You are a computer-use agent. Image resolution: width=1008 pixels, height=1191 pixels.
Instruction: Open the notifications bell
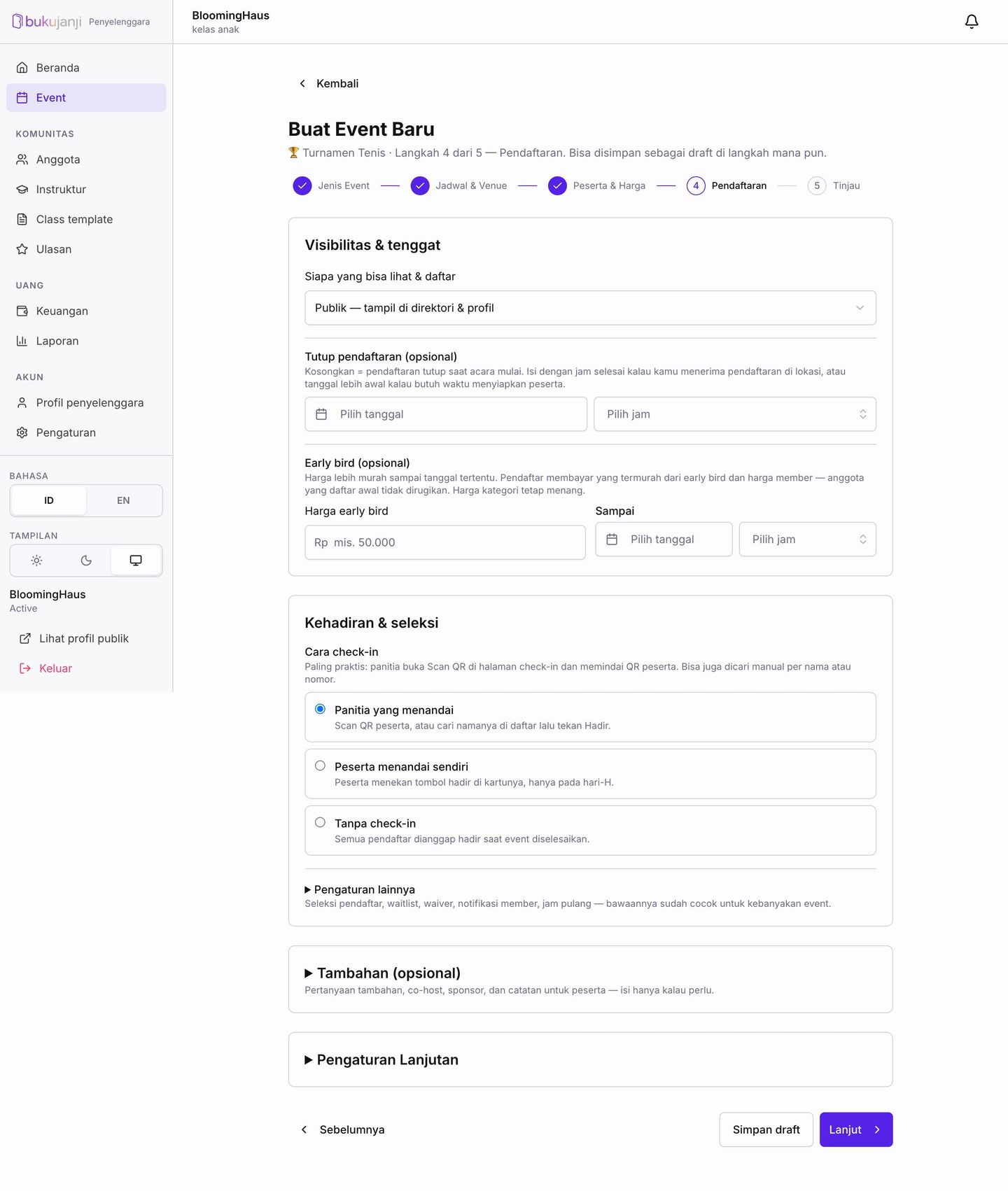(x=972, y=22)
